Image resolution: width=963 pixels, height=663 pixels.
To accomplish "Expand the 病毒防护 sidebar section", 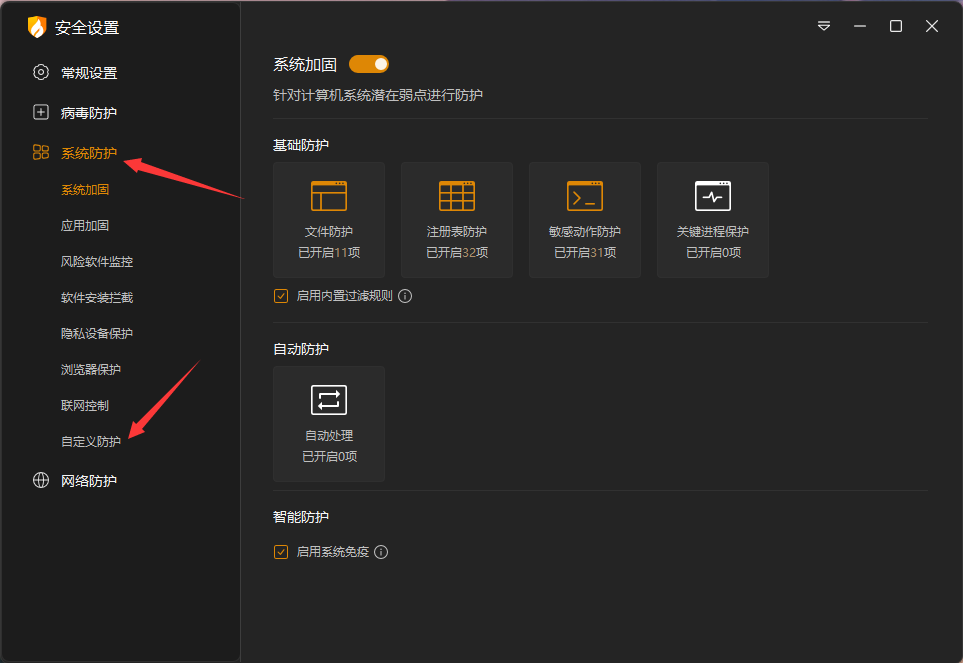I will pyautogui.click(x=88, y=112).
